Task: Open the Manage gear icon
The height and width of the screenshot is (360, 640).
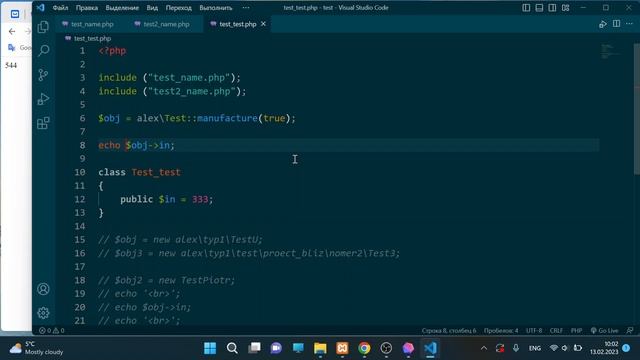Action: point(43,313)
